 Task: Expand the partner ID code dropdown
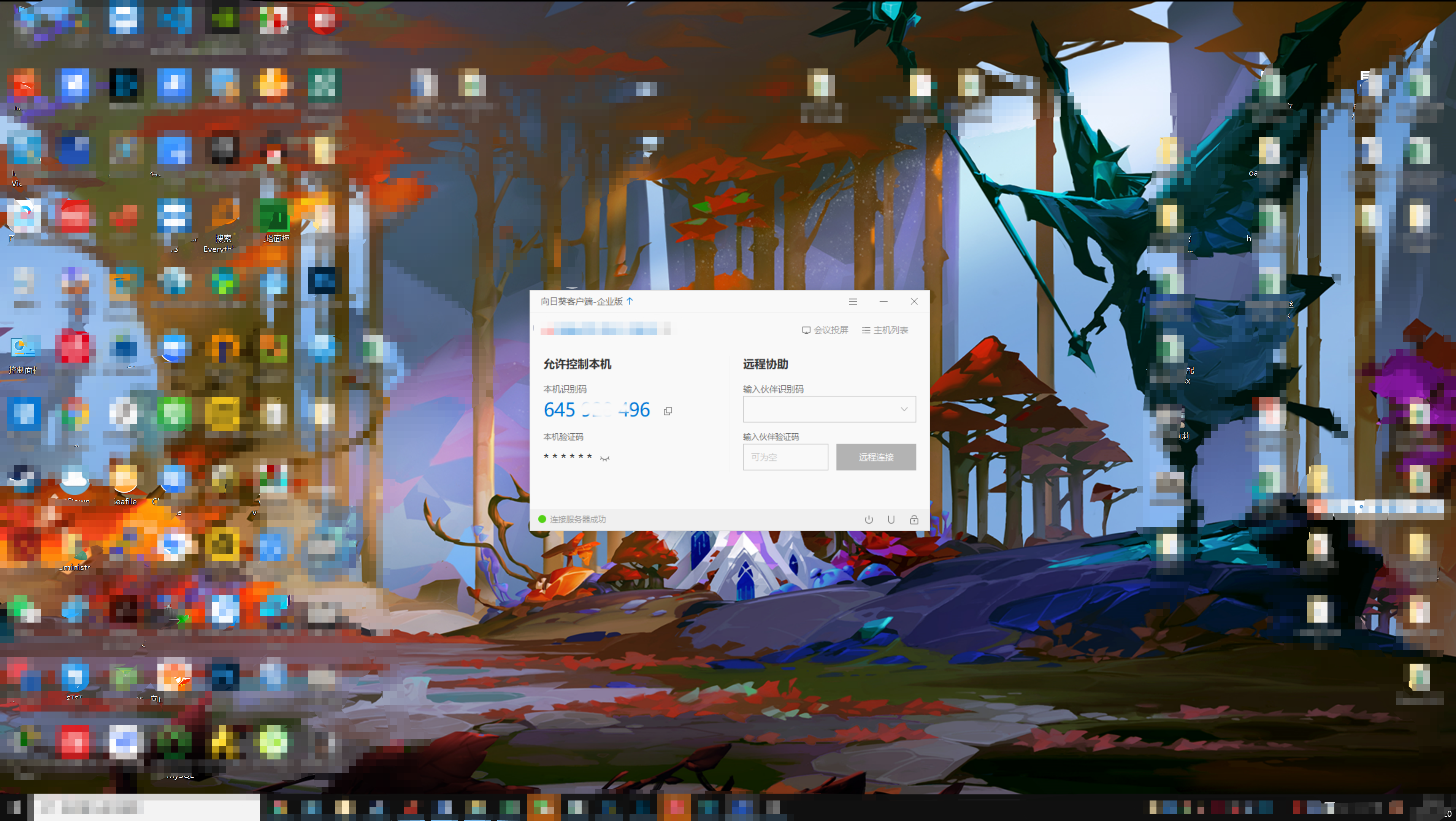pyautogui.click(x=904, y=409)
